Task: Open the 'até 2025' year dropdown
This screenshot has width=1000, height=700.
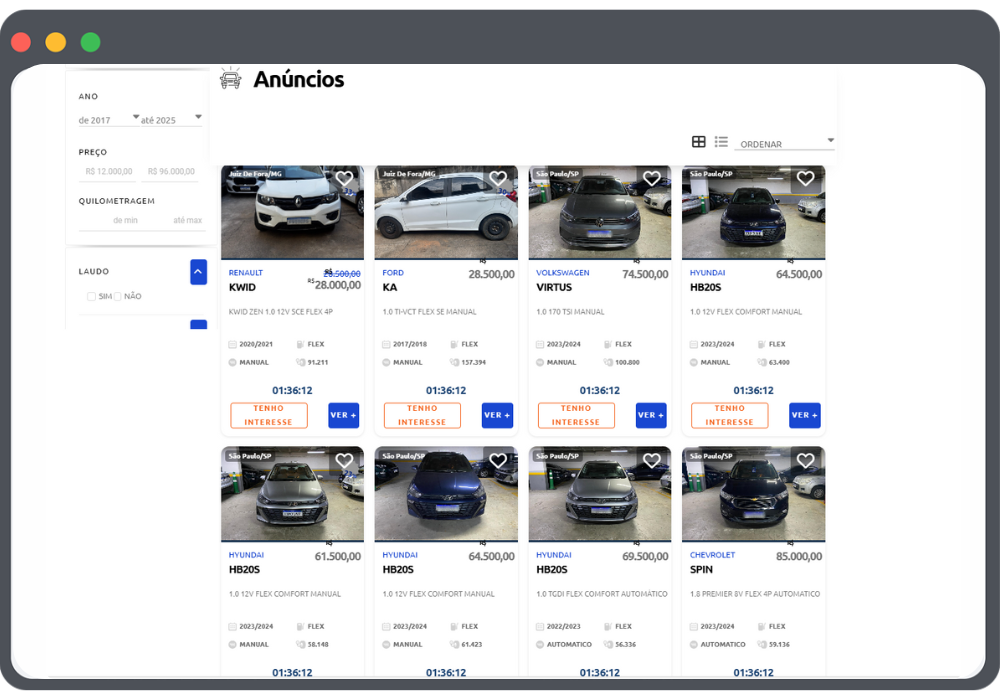Action: pyautogui.click(x=171, y=119)
